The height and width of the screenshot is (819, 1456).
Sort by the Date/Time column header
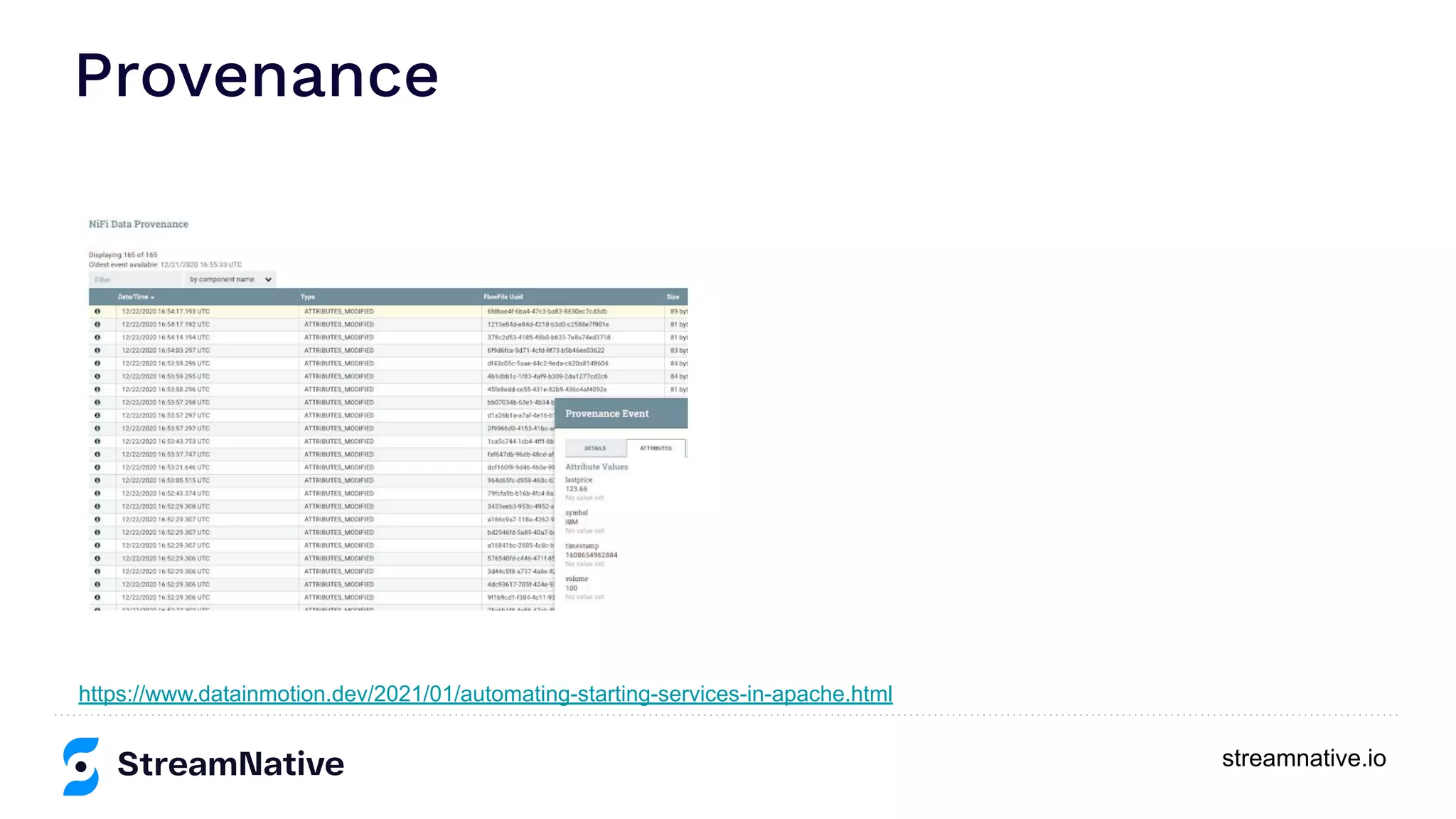click(136, 297)
